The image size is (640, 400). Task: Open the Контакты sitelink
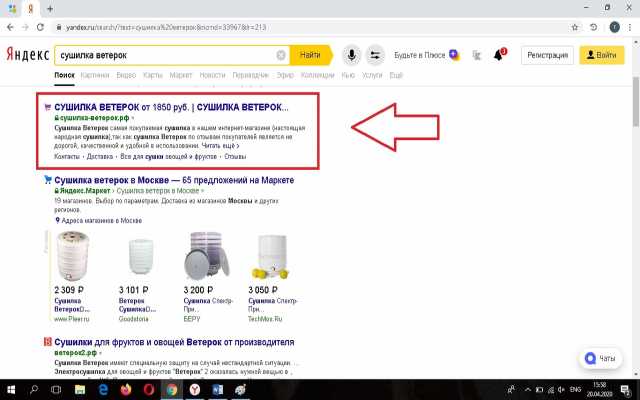[x=67, y=156]
